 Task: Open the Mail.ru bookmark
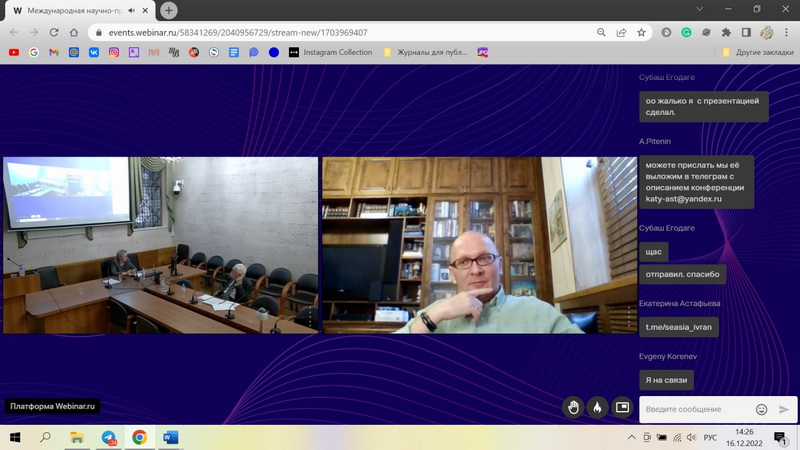coord(74,52)
